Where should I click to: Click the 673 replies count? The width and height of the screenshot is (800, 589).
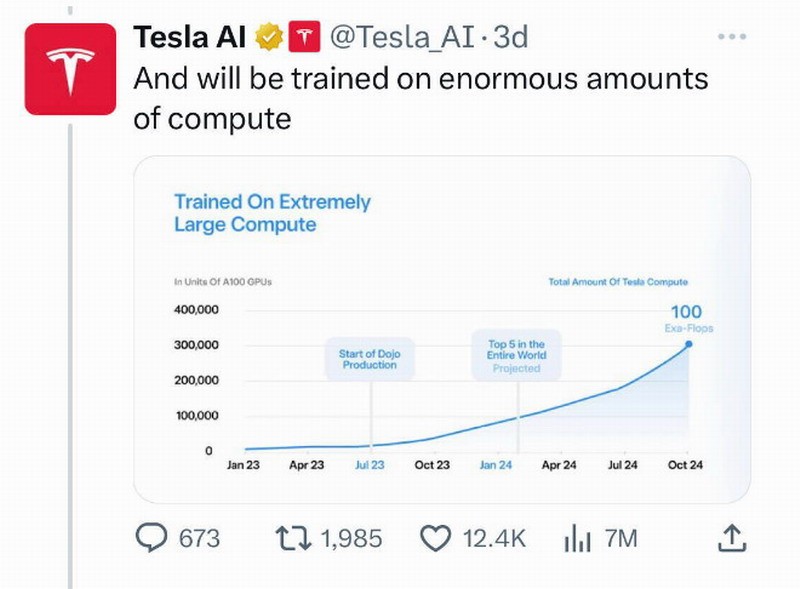pyautogui.click(x=198, y=539)
